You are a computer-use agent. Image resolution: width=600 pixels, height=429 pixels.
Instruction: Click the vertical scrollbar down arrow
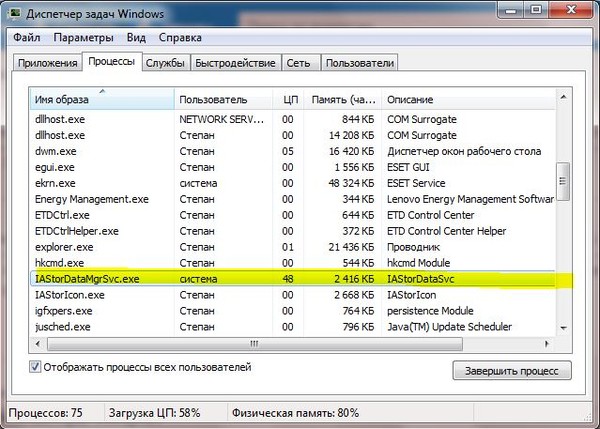[x=563, y=328]
